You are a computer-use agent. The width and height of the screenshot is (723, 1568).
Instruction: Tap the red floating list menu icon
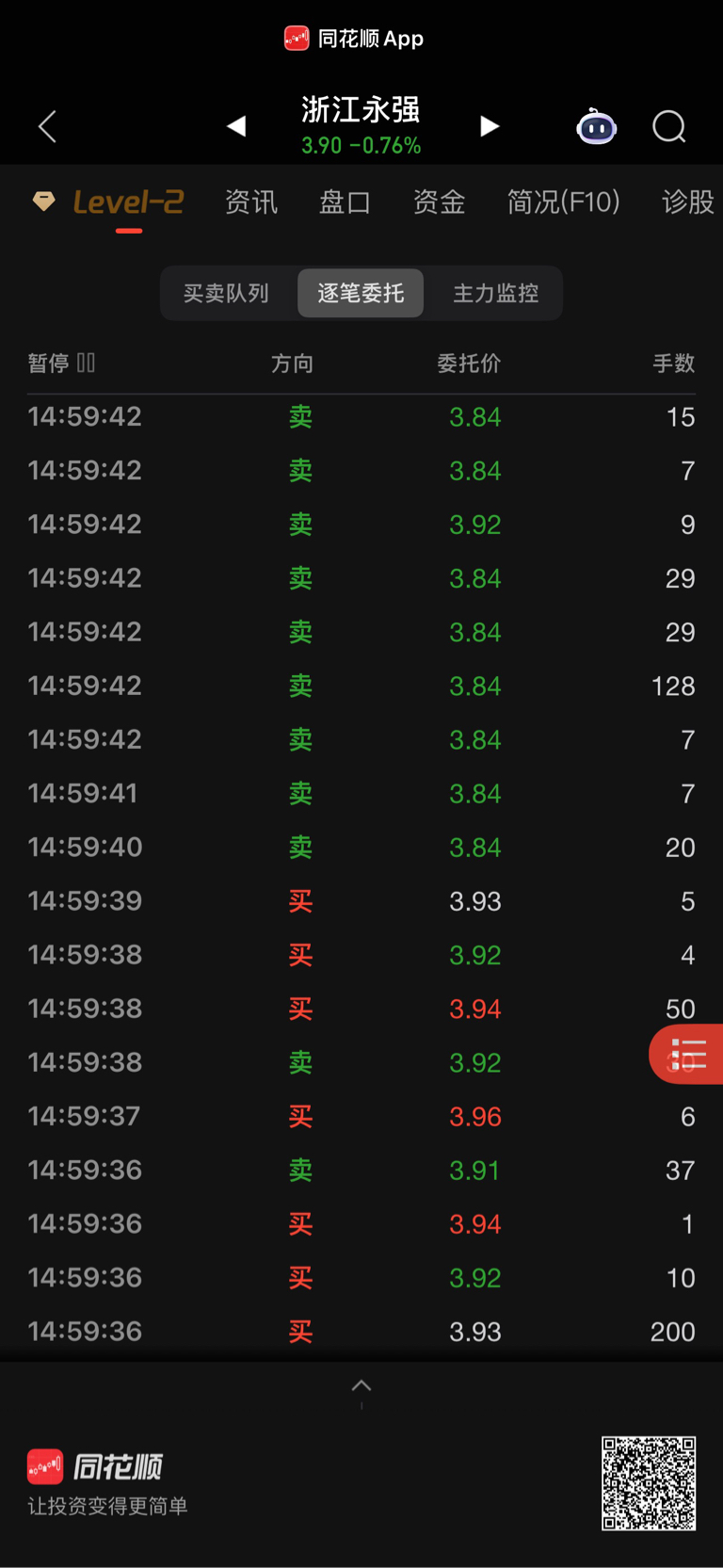coord(687,1055)
